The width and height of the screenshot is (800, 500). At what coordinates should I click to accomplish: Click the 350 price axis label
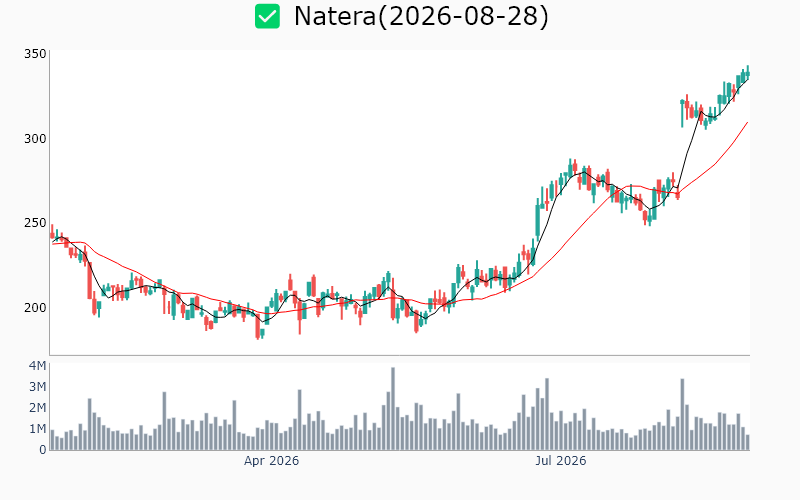click(x=35, y=54)
